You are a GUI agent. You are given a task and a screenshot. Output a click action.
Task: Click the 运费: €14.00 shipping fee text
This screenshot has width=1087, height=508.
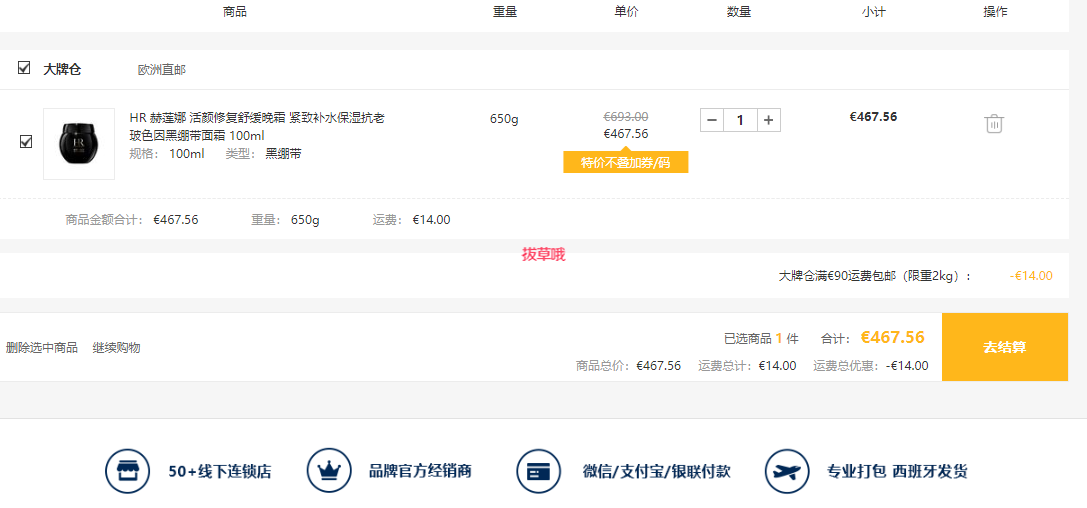[x=411, y=220]
